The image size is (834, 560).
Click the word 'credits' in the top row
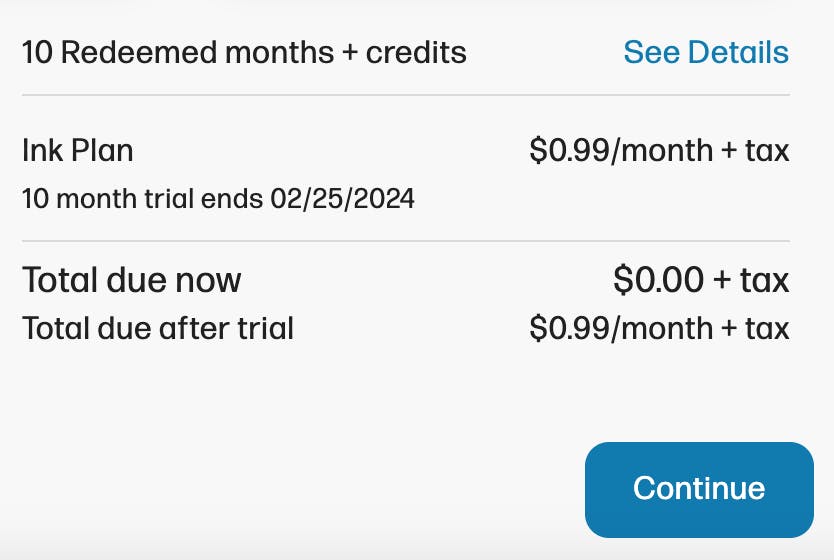416,52
